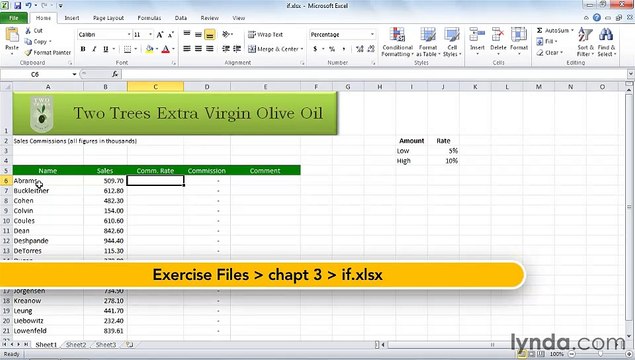Click Decrease Decimal icon
The height and width of the screenshot is (360, 635).
[x=371, y=49]
